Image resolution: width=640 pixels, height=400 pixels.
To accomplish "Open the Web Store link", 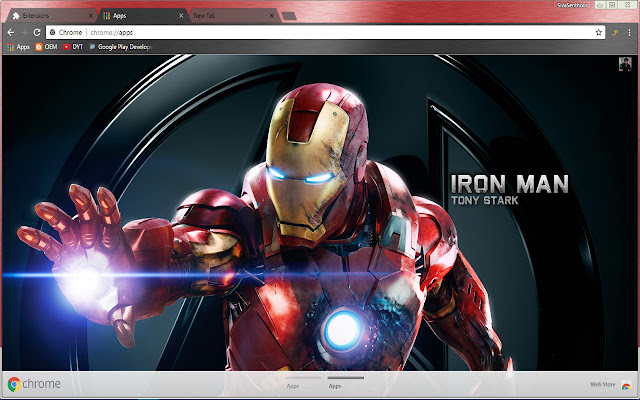I will (602, 384).
